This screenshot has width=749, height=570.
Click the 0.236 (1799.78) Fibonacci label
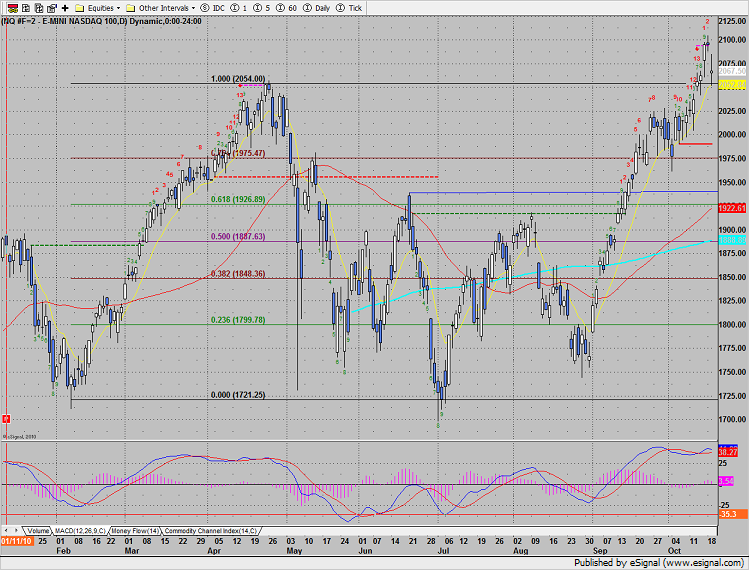238,320
